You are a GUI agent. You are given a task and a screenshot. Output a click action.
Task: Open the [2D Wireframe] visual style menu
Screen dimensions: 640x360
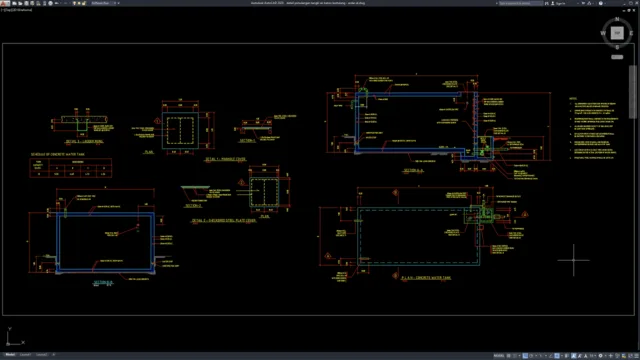click(x=22, y=10)
